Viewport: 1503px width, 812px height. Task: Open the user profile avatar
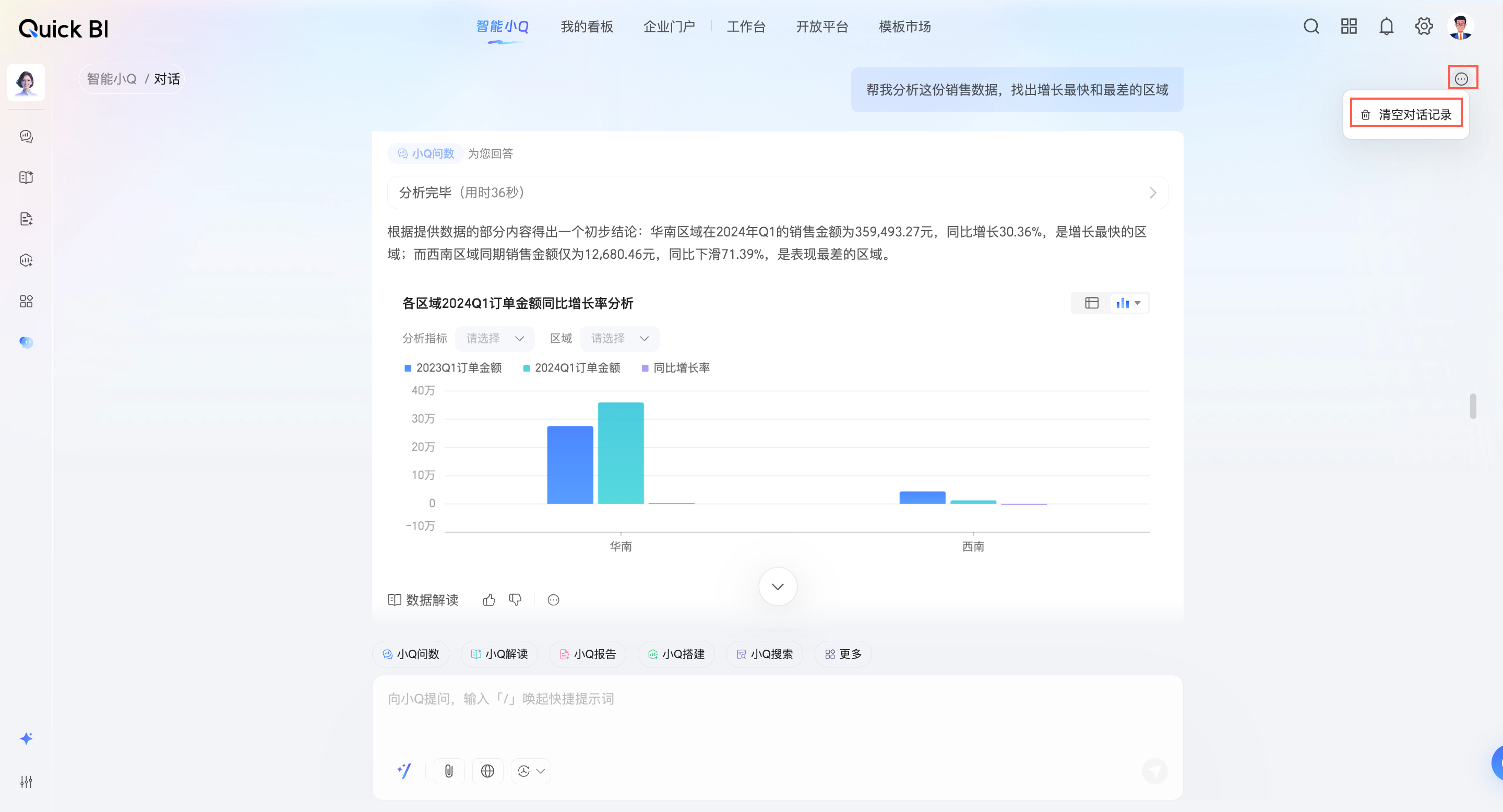1460,27
